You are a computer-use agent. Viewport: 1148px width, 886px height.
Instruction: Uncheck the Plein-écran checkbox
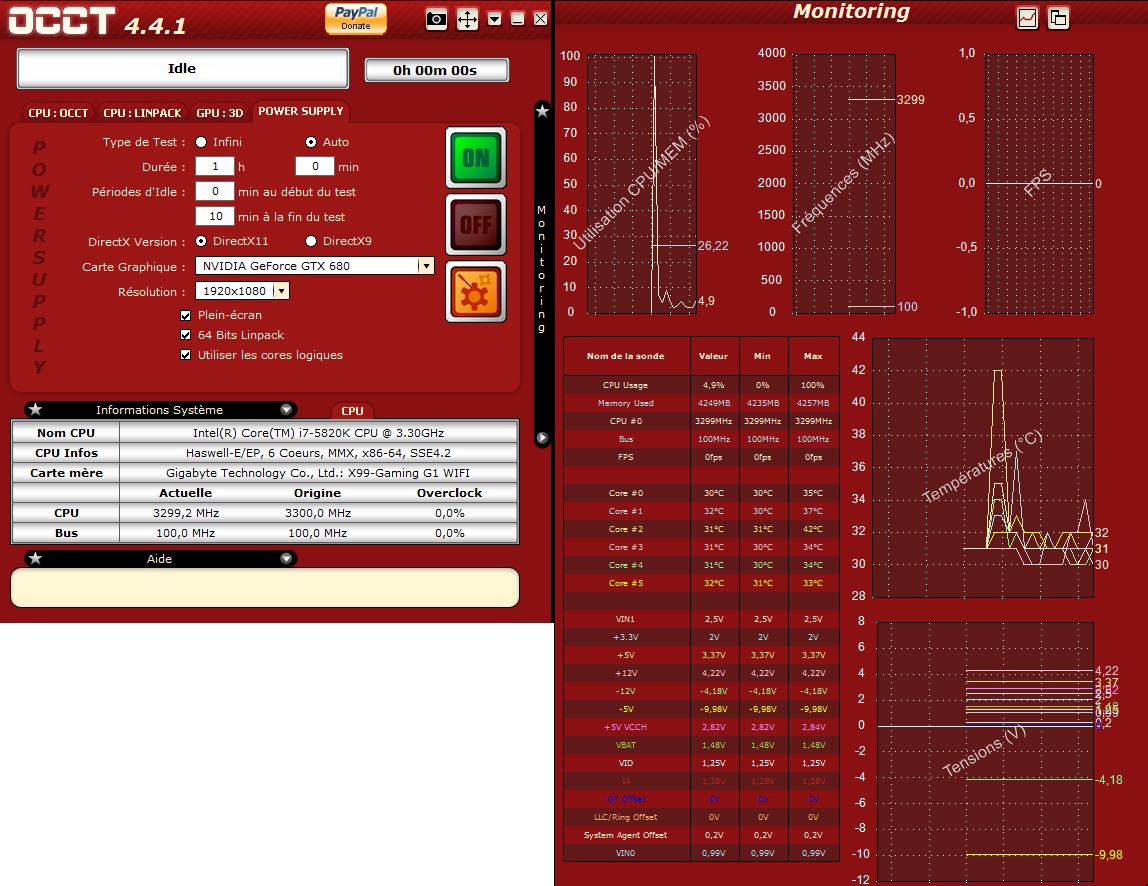[x=185, y=315]
